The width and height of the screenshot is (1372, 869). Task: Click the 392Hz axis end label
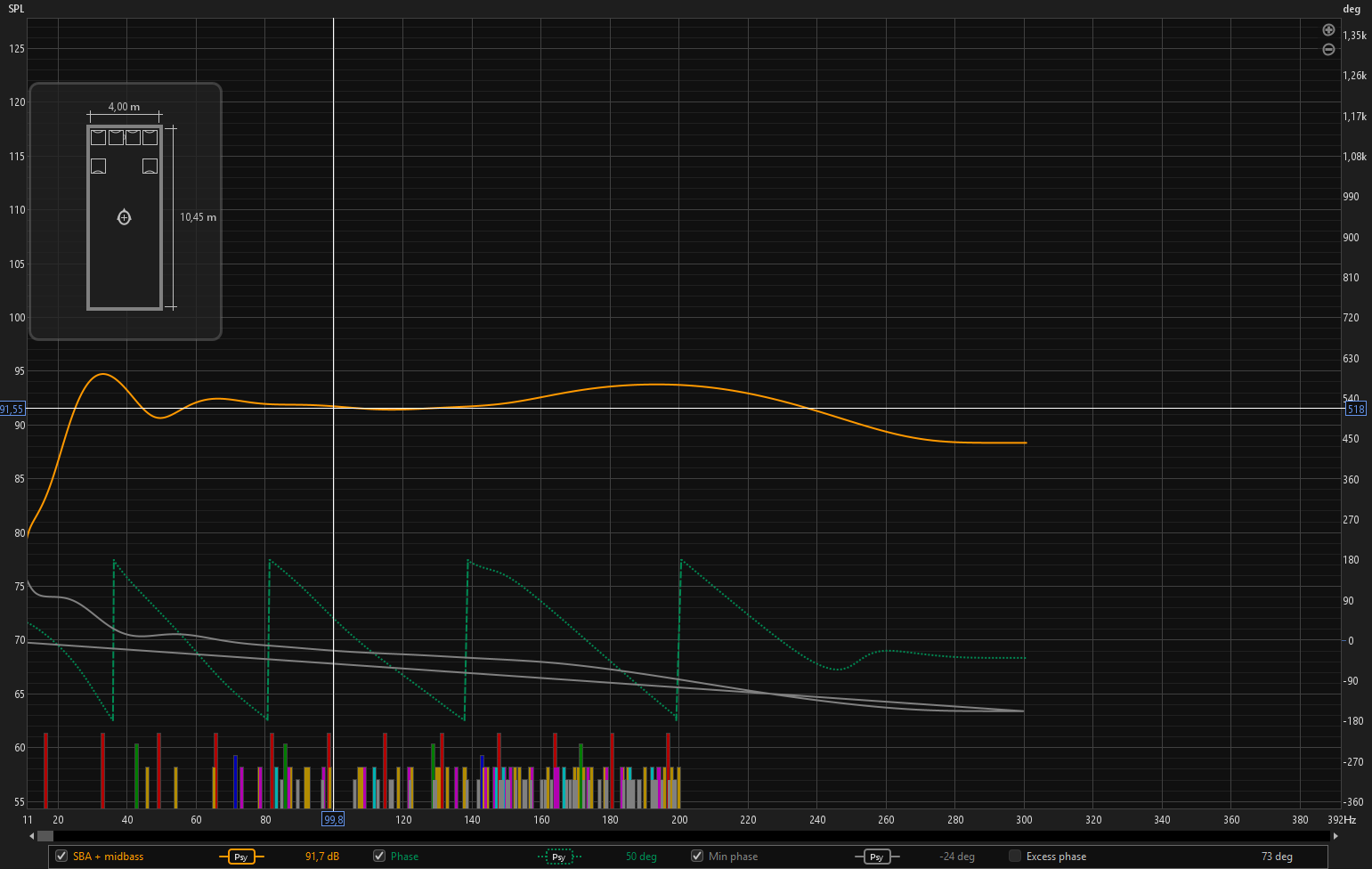(1342, 820)
